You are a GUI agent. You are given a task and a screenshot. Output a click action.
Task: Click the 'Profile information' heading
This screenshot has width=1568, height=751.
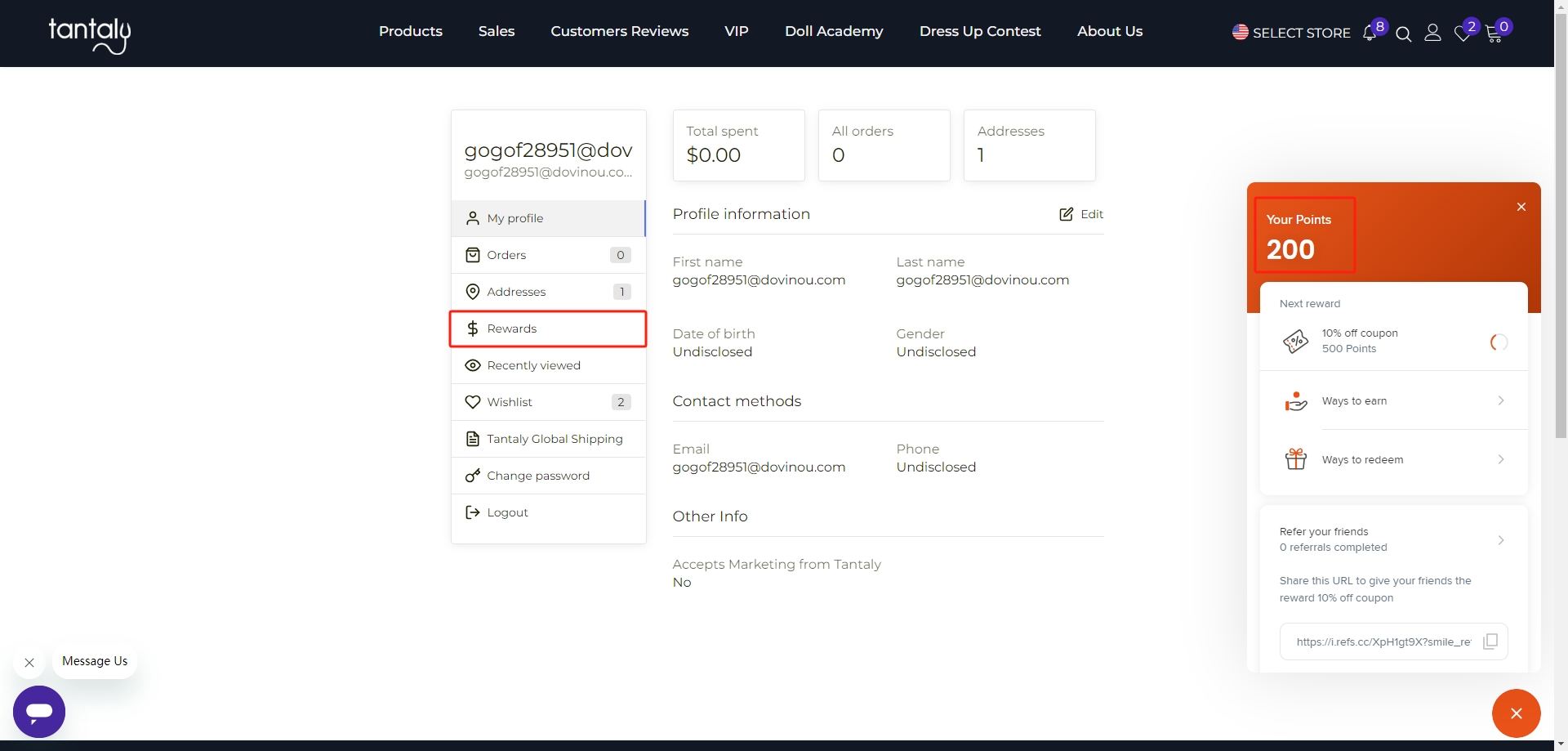[741, 214]
